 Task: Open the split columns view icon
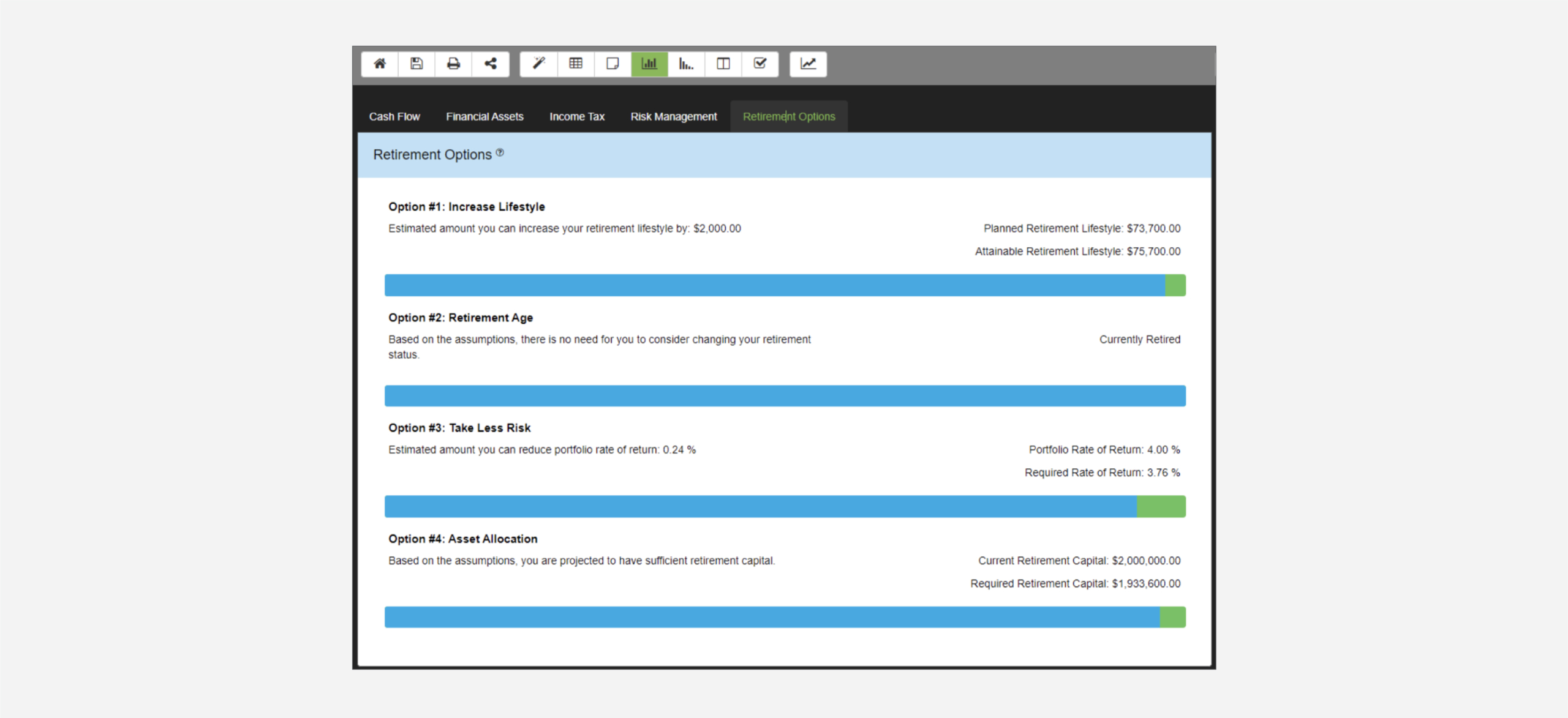coord(723,64)
